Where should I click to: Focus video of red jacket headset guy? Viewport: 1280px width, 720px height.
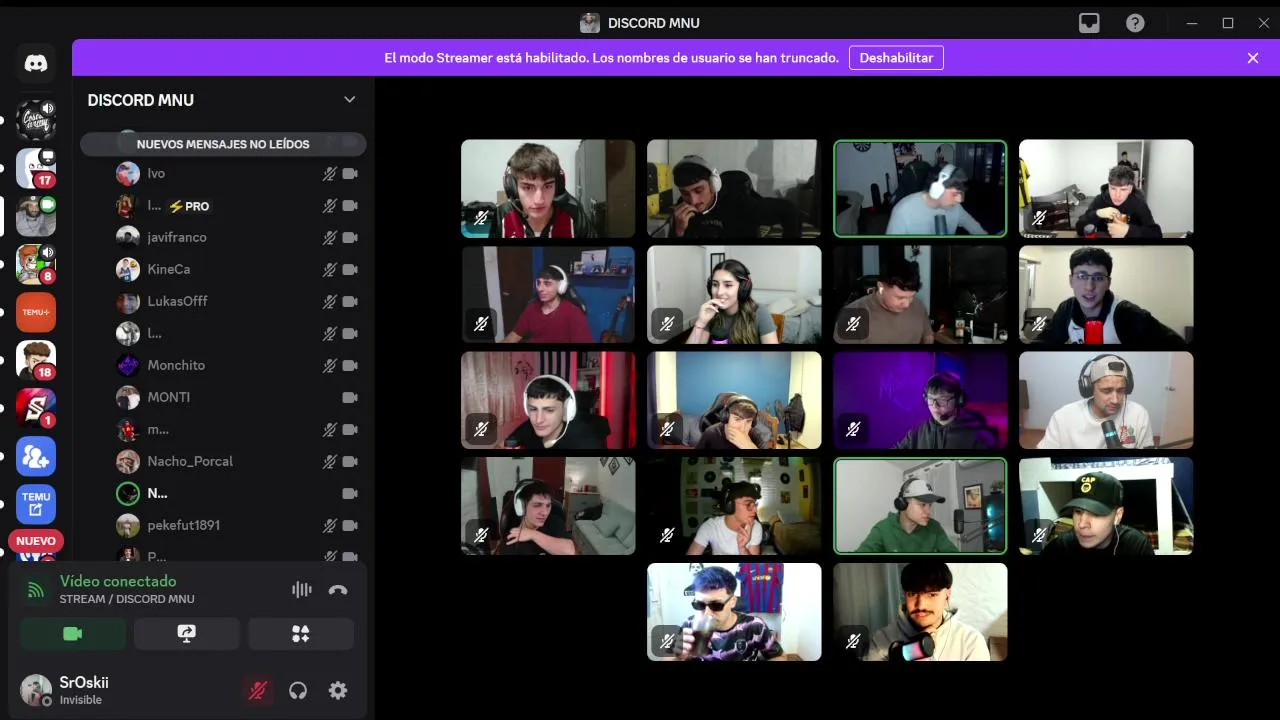click(548, 188)
